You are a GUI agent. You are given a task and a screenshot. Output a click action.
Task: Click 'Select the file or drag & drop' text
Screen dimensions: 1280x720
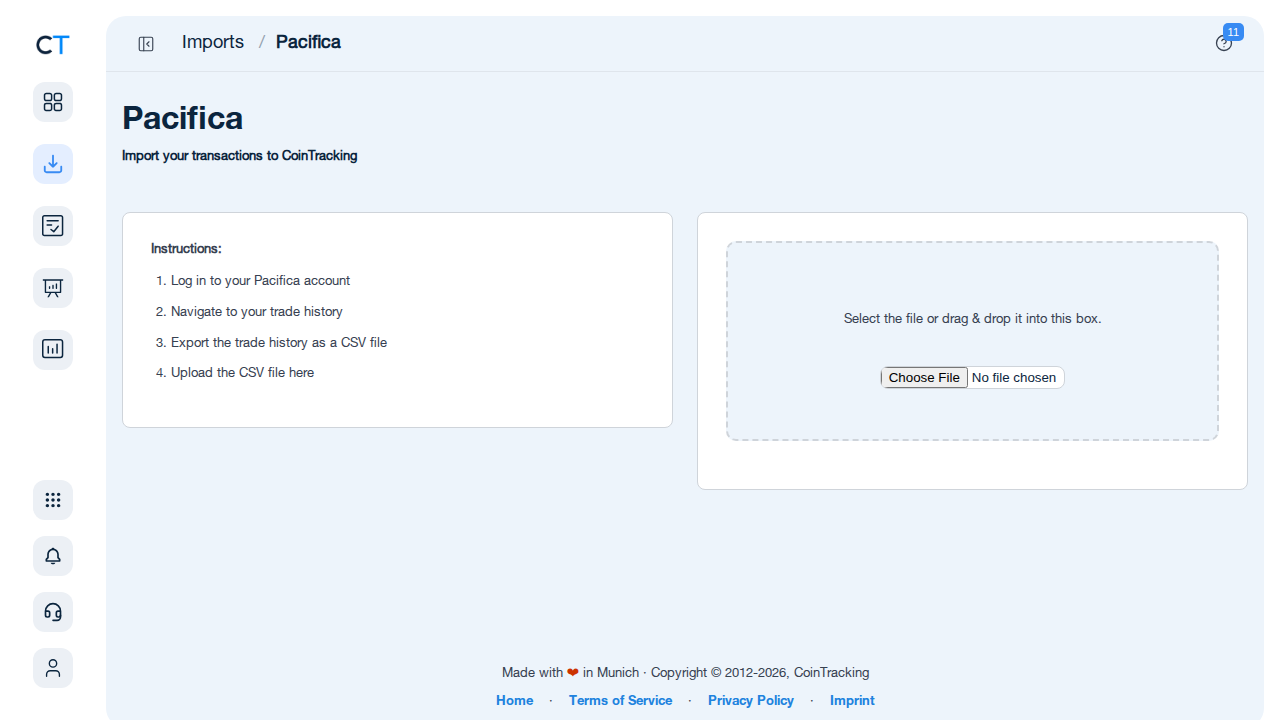(972, 319)
